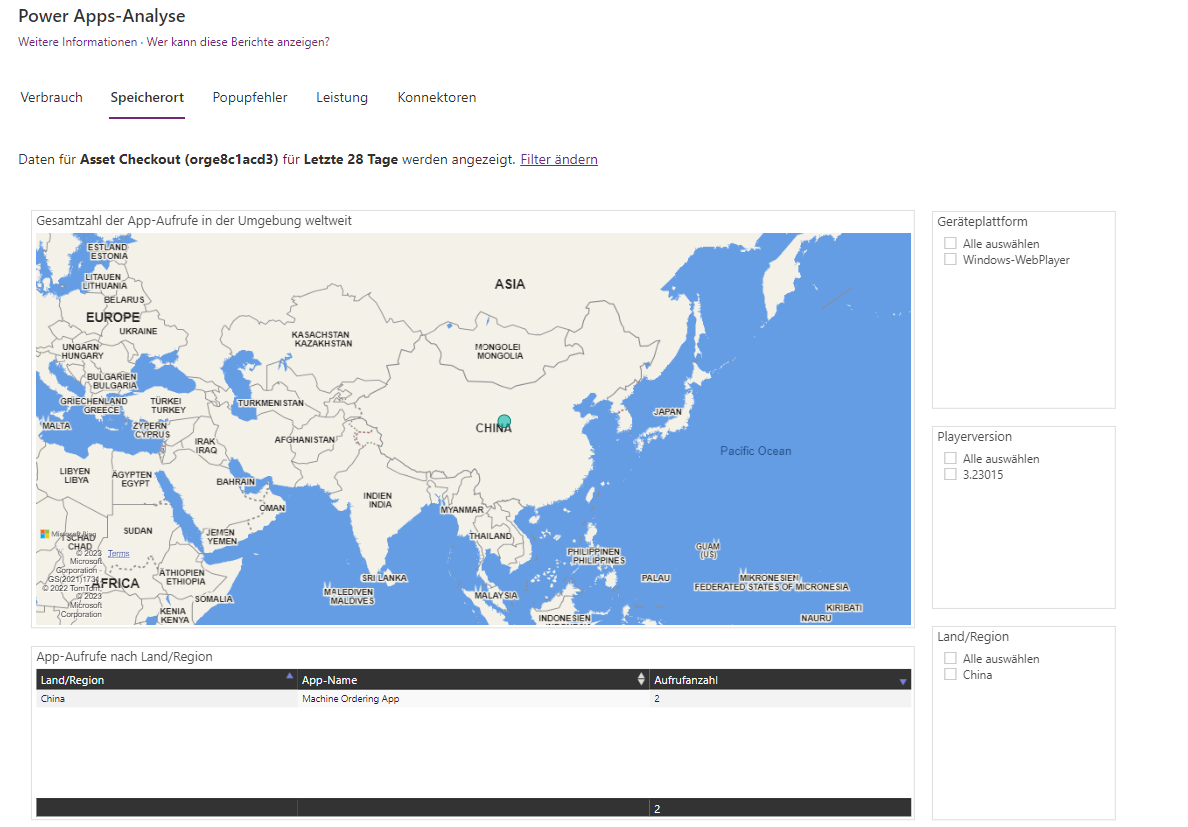1188x827 pixels.
Task: Open 'Wer kann diese Berichte anzeigen?' link
Action: [238, 42]
